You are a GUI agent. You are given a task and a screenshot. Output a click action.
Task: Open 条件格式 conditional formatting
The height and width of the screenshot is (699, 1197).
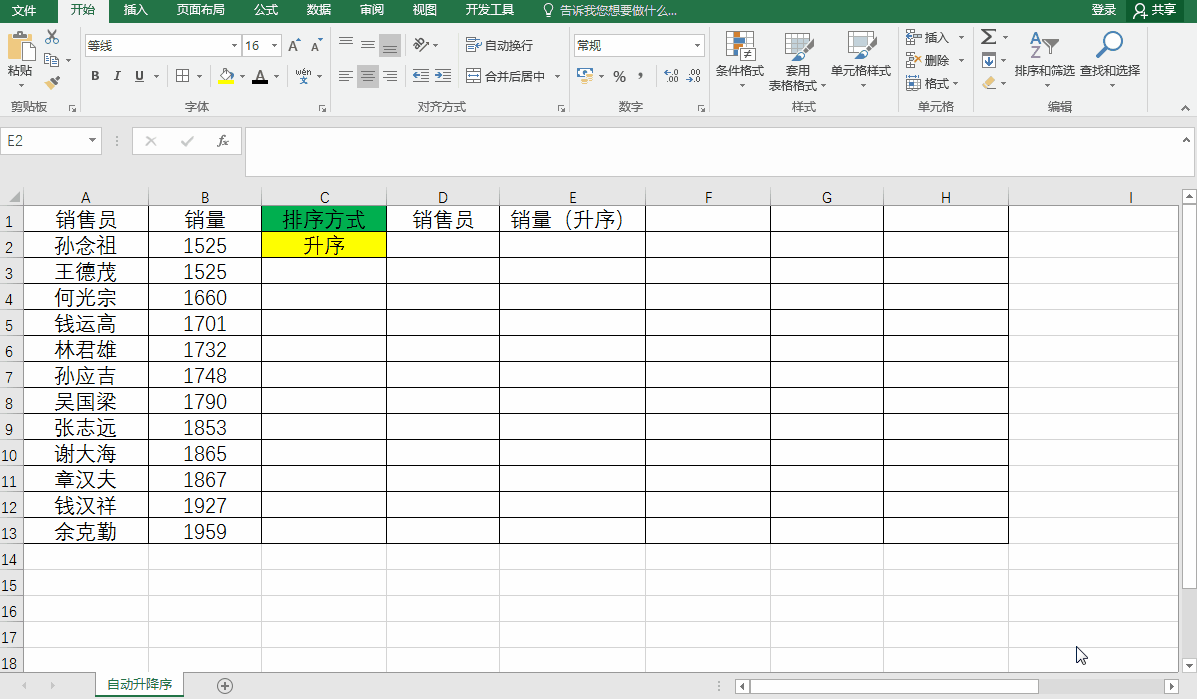(x=740, y=60)
